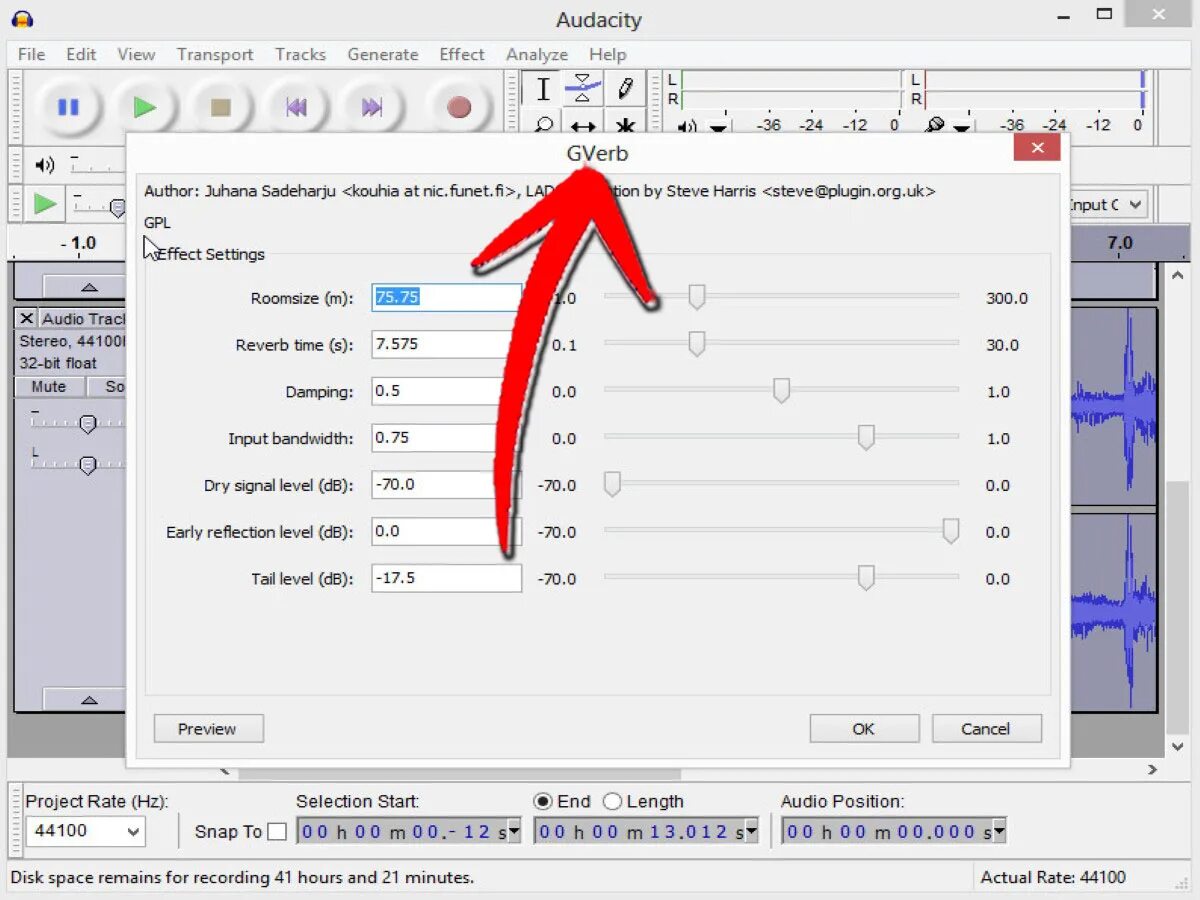1200x900 pixels.
Task: Click the Dry signal level input field
Action: (446, 485)
